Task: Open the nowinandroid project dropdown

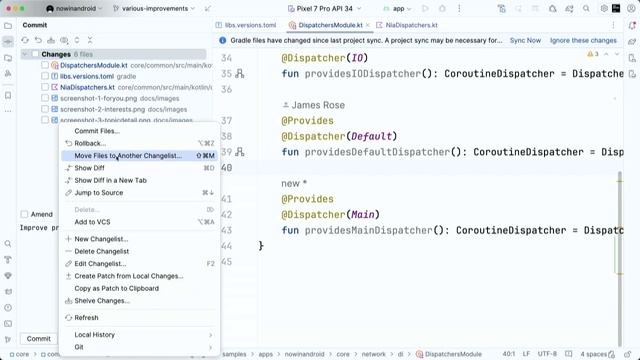Action: point(74,9)
